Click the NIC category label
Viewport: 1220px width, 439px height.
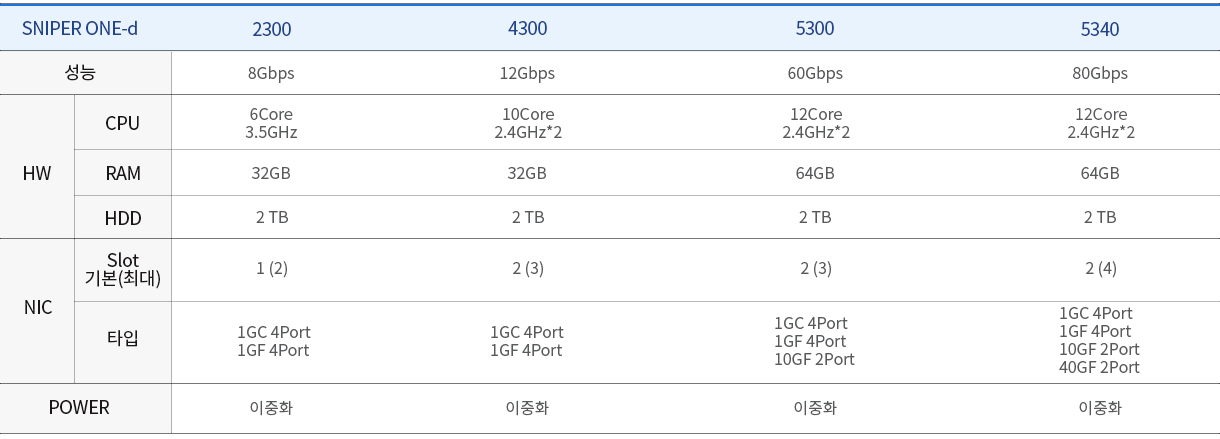[37, 308]
